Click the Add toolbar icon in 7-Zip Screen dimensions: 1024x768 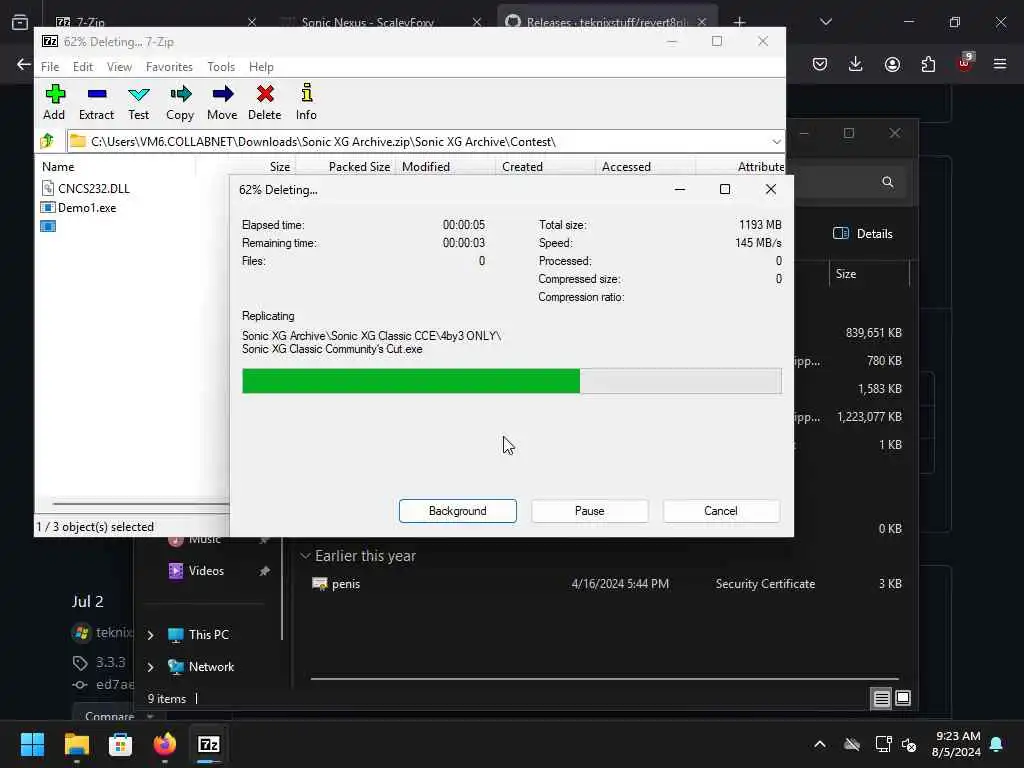(54, 102)
